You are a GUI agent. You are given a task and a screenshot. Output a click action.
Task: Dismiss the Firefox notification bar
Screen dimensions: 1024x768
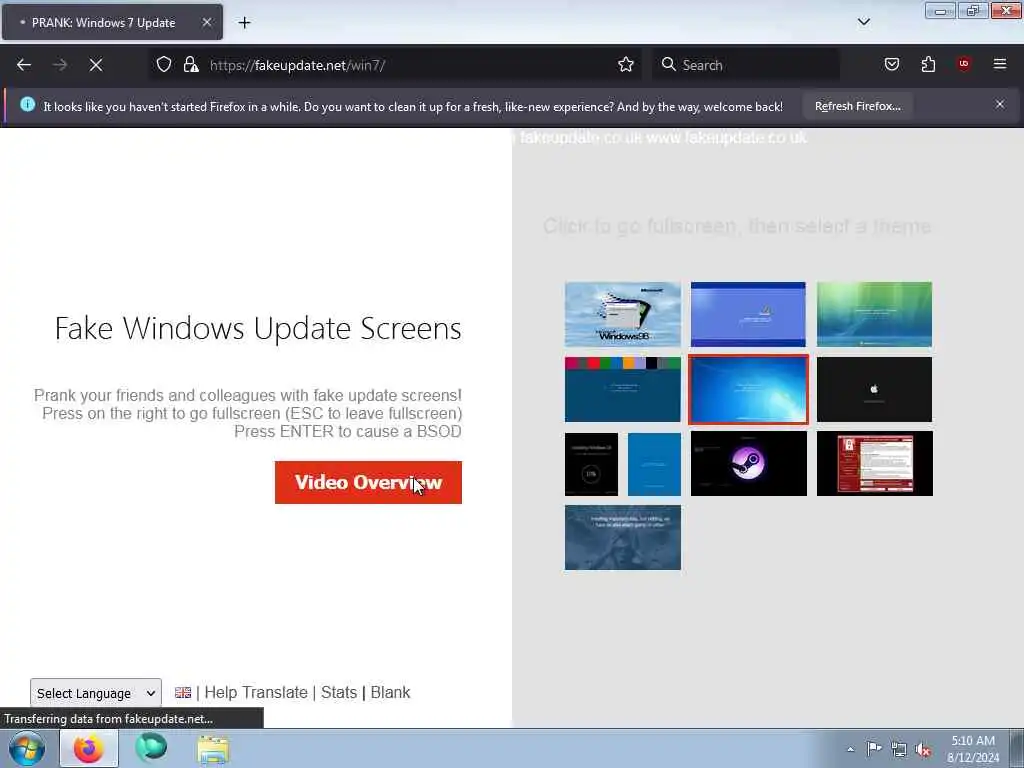point(999,104)
